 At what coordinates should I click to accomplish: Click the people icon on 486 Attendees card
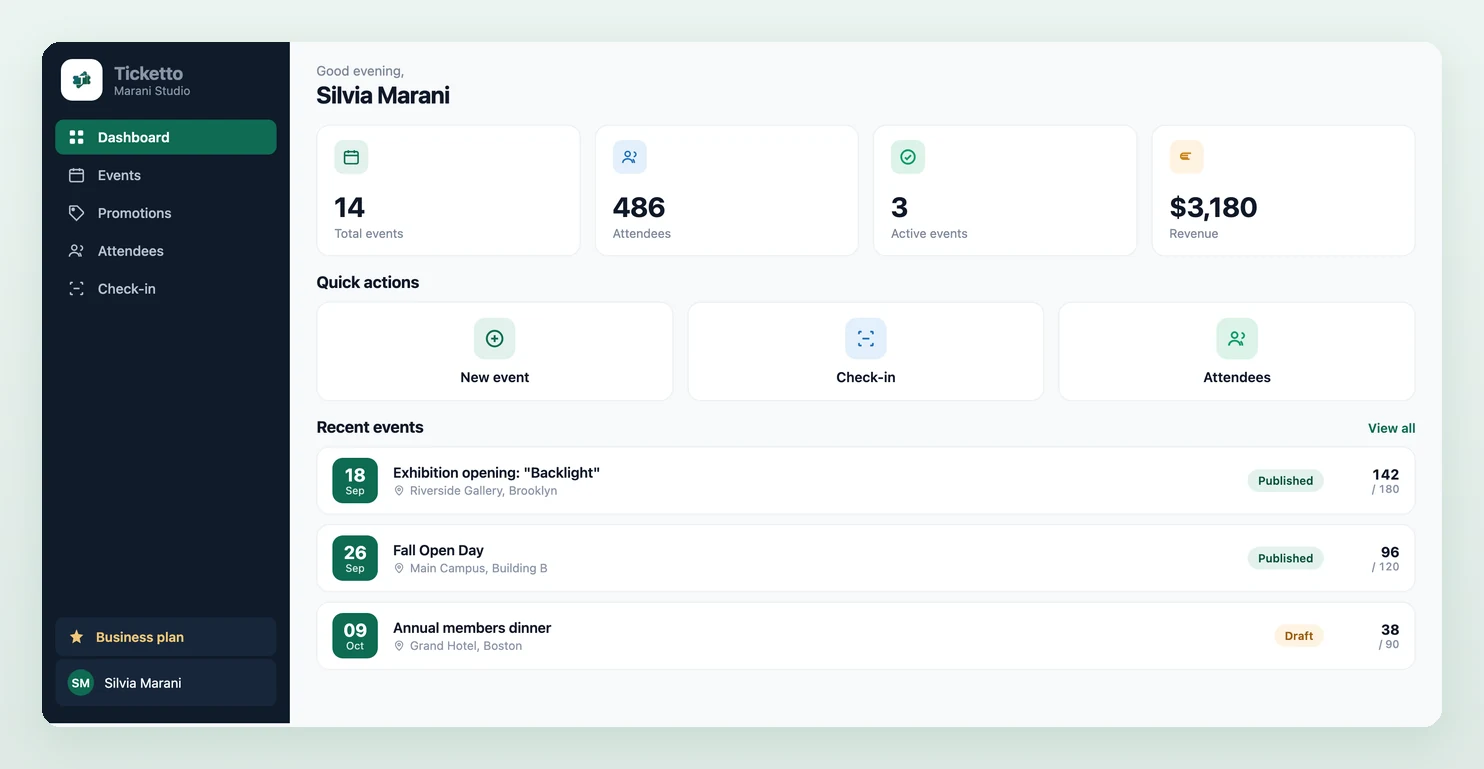[x=629, y=157]
